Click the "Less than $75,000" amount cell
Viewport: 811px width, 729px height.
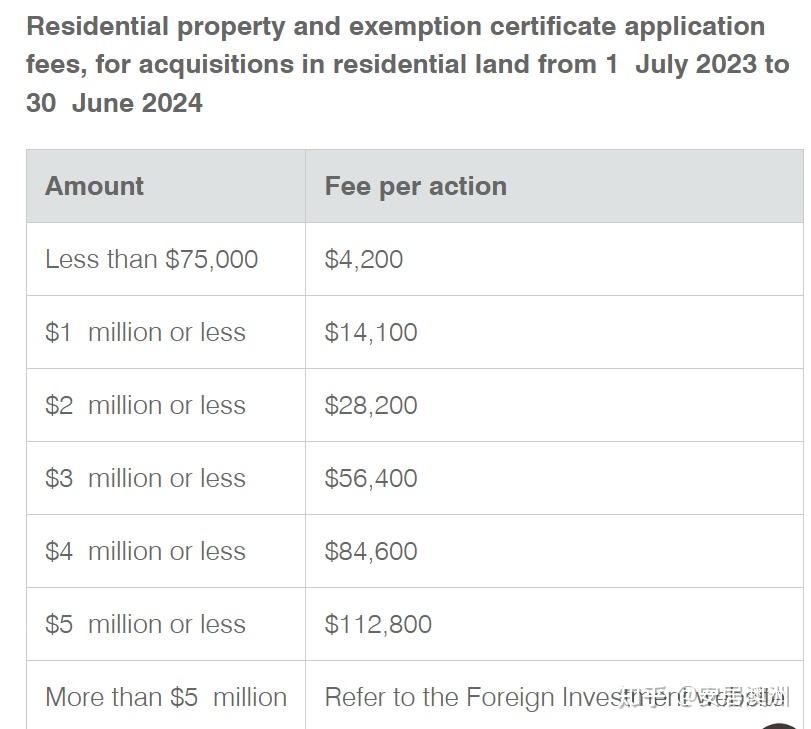(151, 259)
